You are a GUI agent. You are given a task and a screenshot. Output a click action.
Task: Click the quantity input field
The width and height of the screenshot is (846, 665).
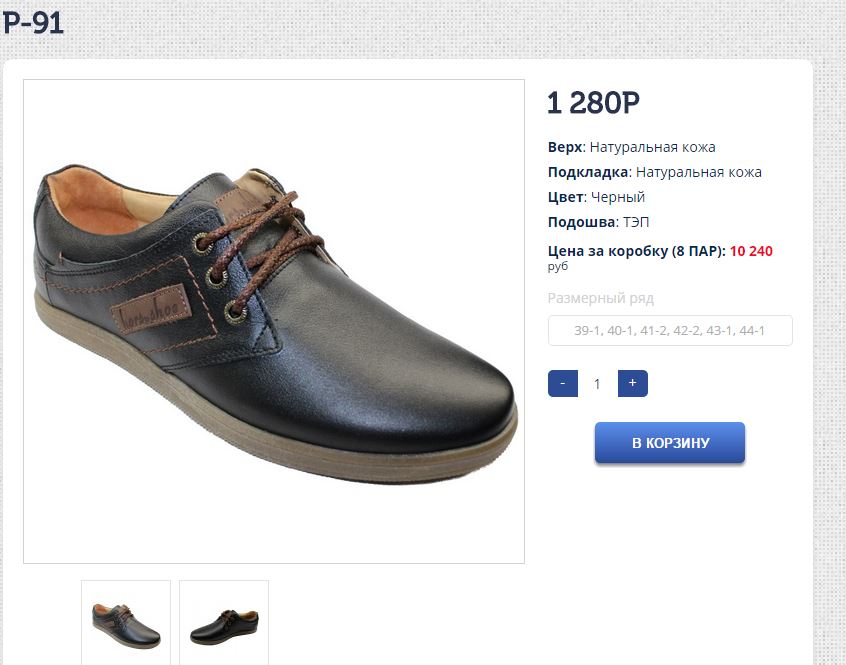point(597,383)
